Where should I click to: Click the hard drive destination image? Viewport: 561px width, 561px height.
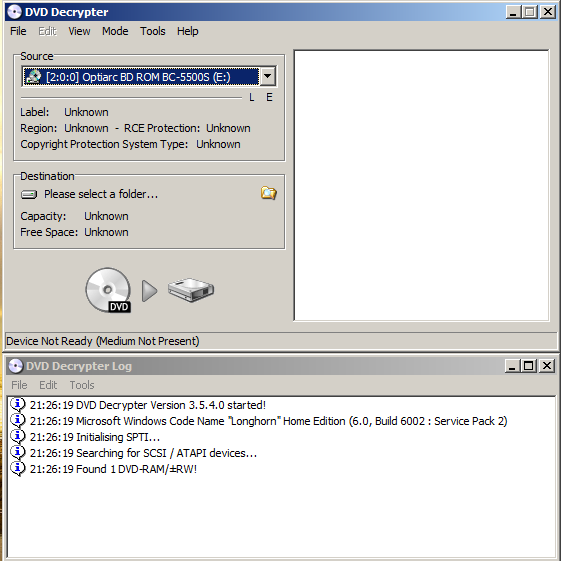coord(191,290)
